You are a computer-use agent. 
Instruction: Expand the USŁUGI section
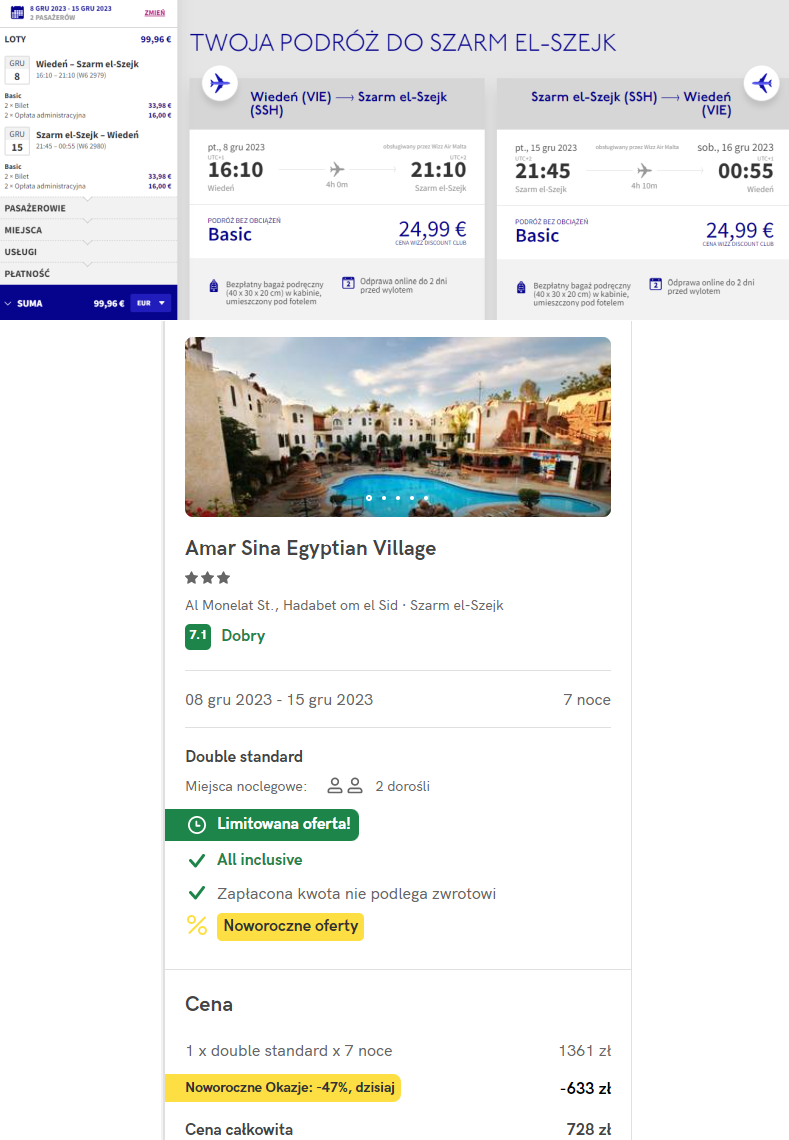point(88,252)
